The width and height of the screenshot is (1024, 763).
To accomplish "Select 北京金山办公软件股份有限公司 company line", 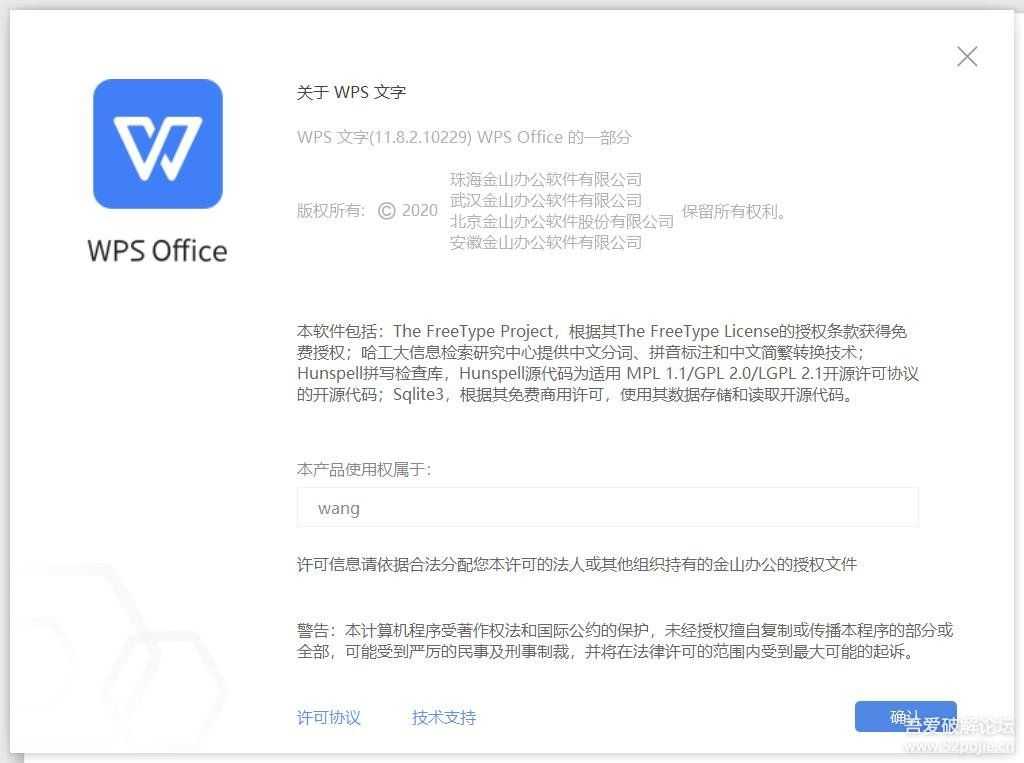I will 562,221.
